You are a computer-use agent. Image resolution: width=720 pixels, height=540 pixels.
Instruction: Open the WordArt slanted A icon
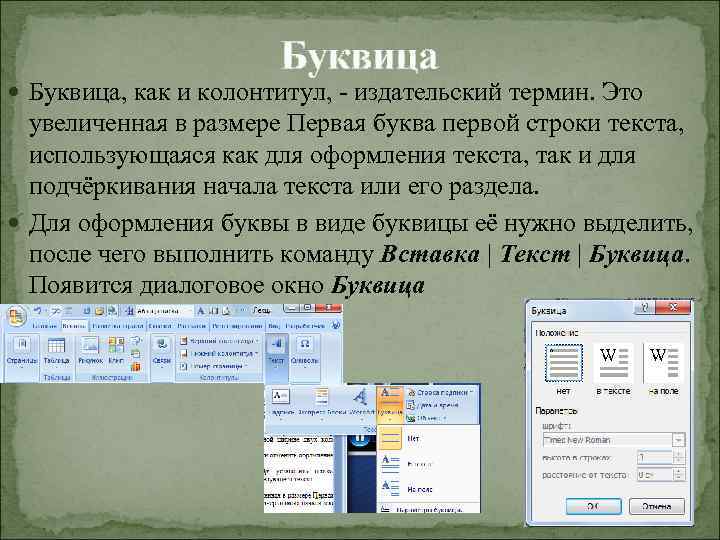360,397
